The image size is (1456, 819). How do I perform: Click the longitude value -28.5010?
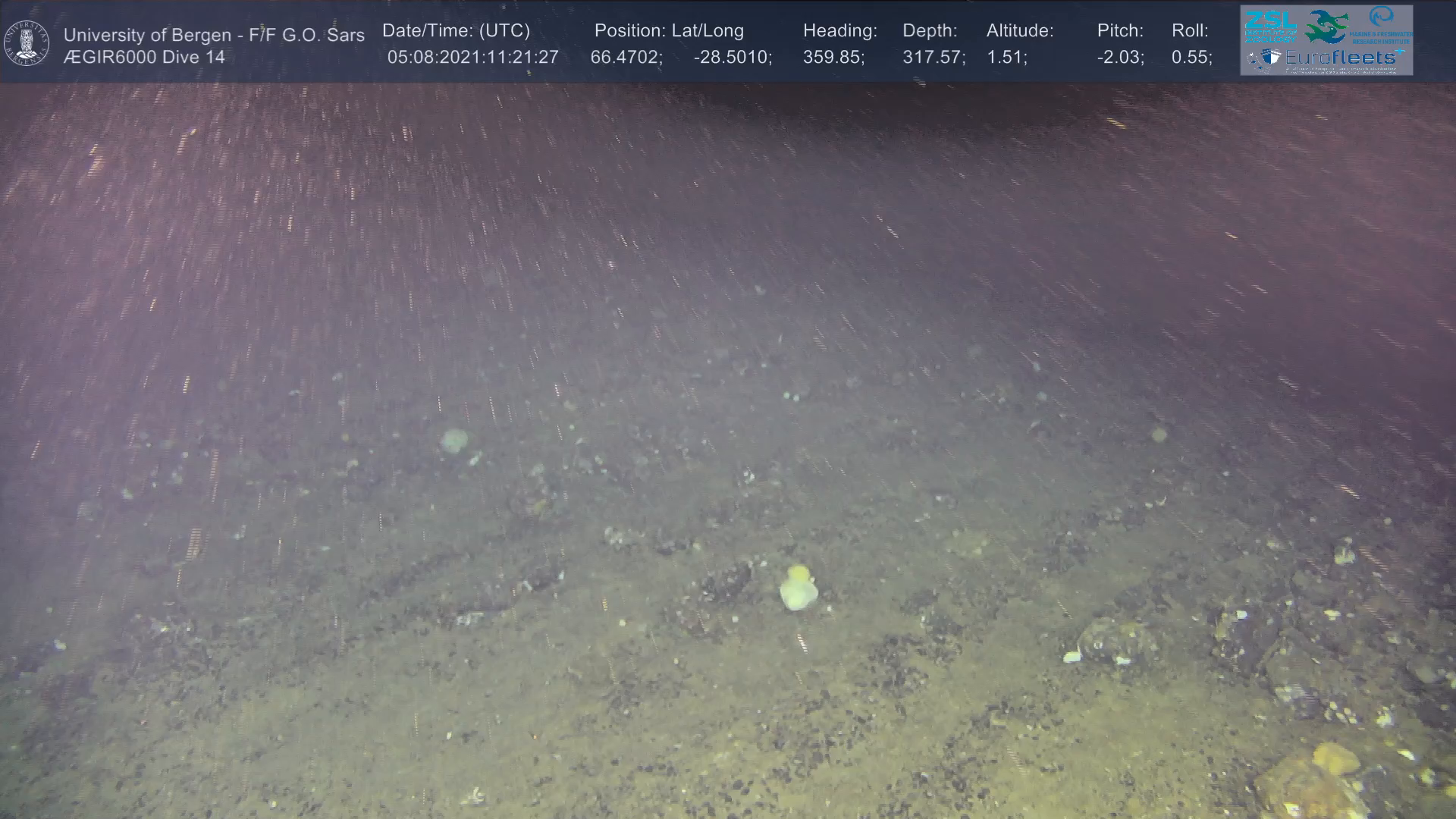[x=732, y=58]
